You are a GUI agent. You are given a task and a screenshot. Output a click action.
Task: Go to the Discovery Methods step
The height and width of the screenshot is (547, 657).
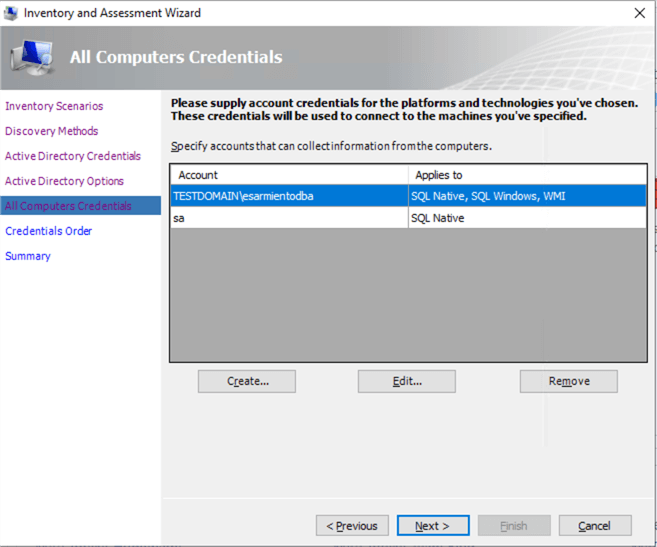52,131
